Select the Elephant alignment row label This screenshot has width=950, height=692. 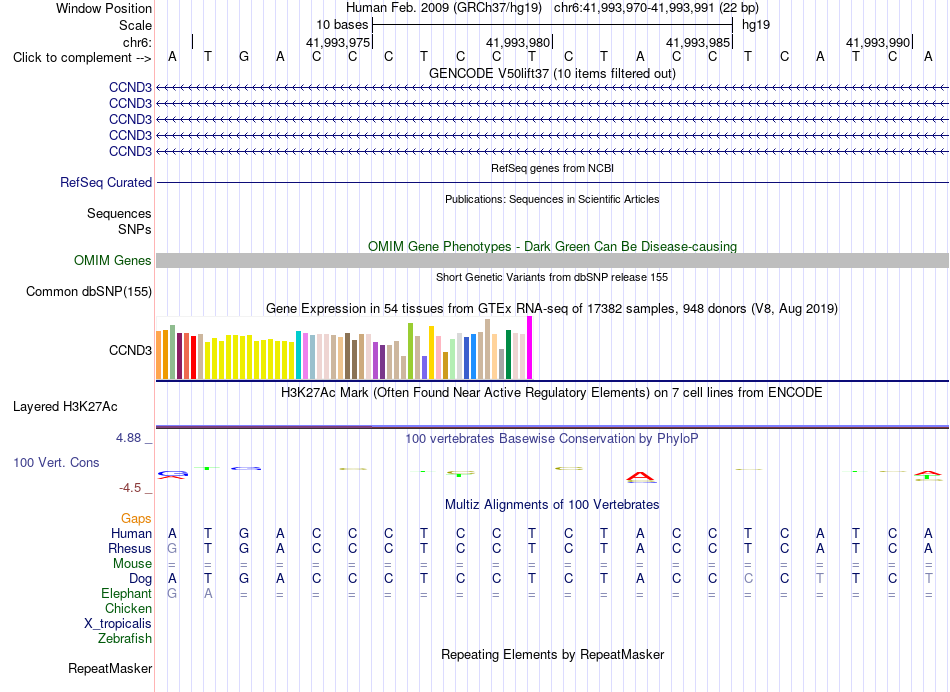click(x=126, y=594)
